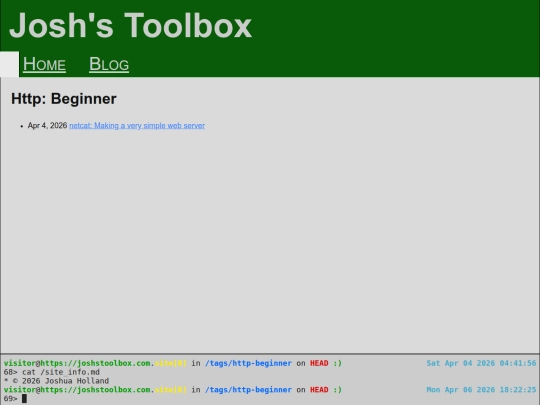
Task: Click the Apr 4, 2026 post date
Action: tap(48, 125)
